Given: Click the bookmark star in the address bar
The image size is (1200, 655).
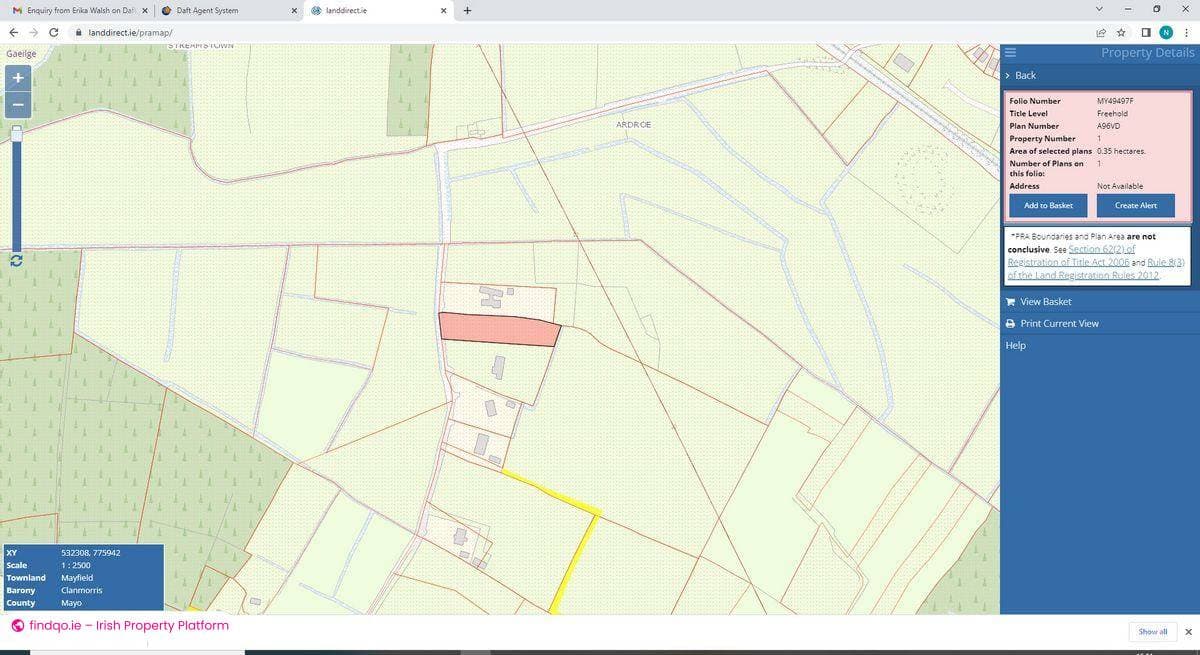Looking at the screenshot, I should click(1121, 32).
